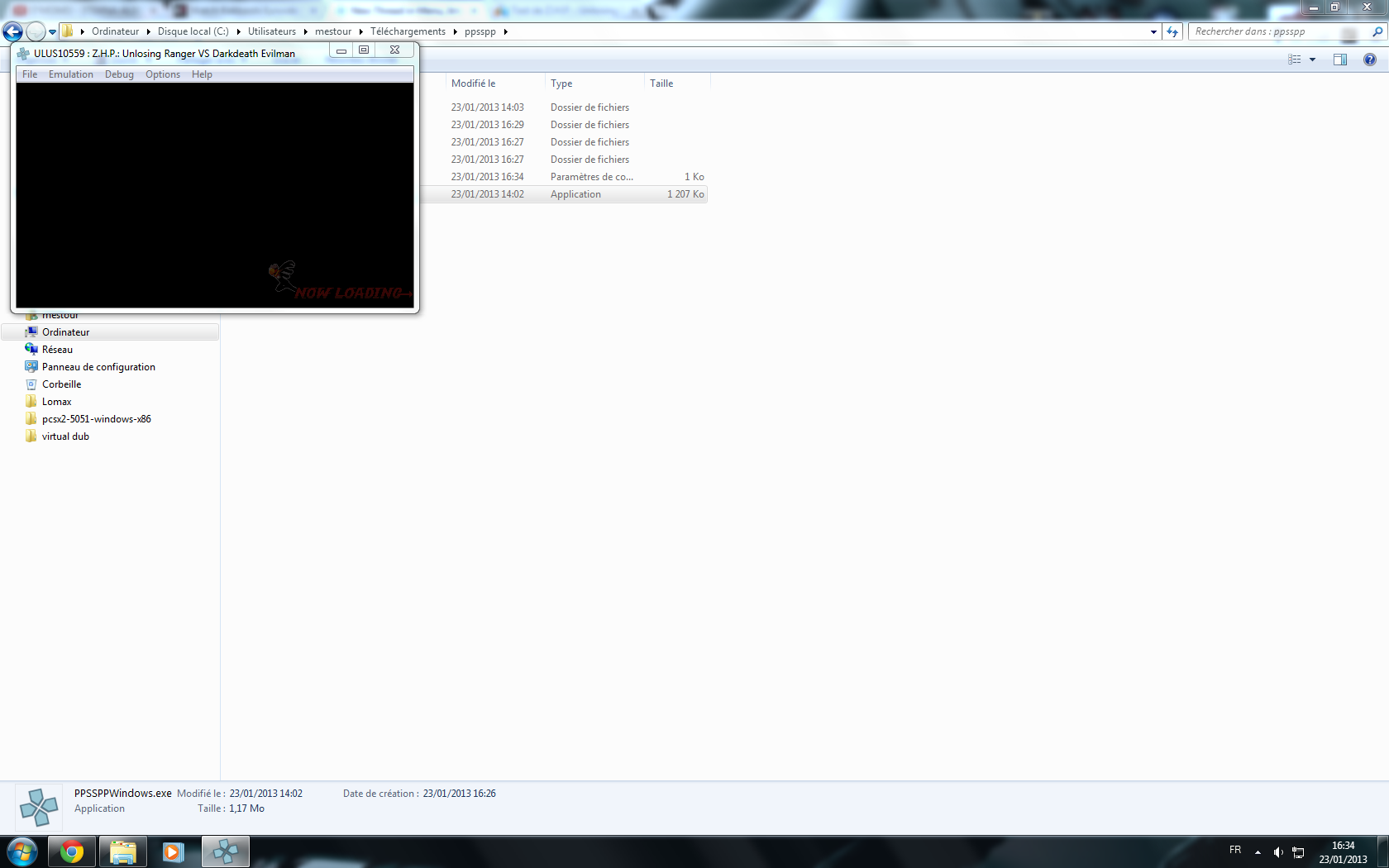Click the volume speaker tray icon
1389x868 pixels.
(x=1278, y=852)
